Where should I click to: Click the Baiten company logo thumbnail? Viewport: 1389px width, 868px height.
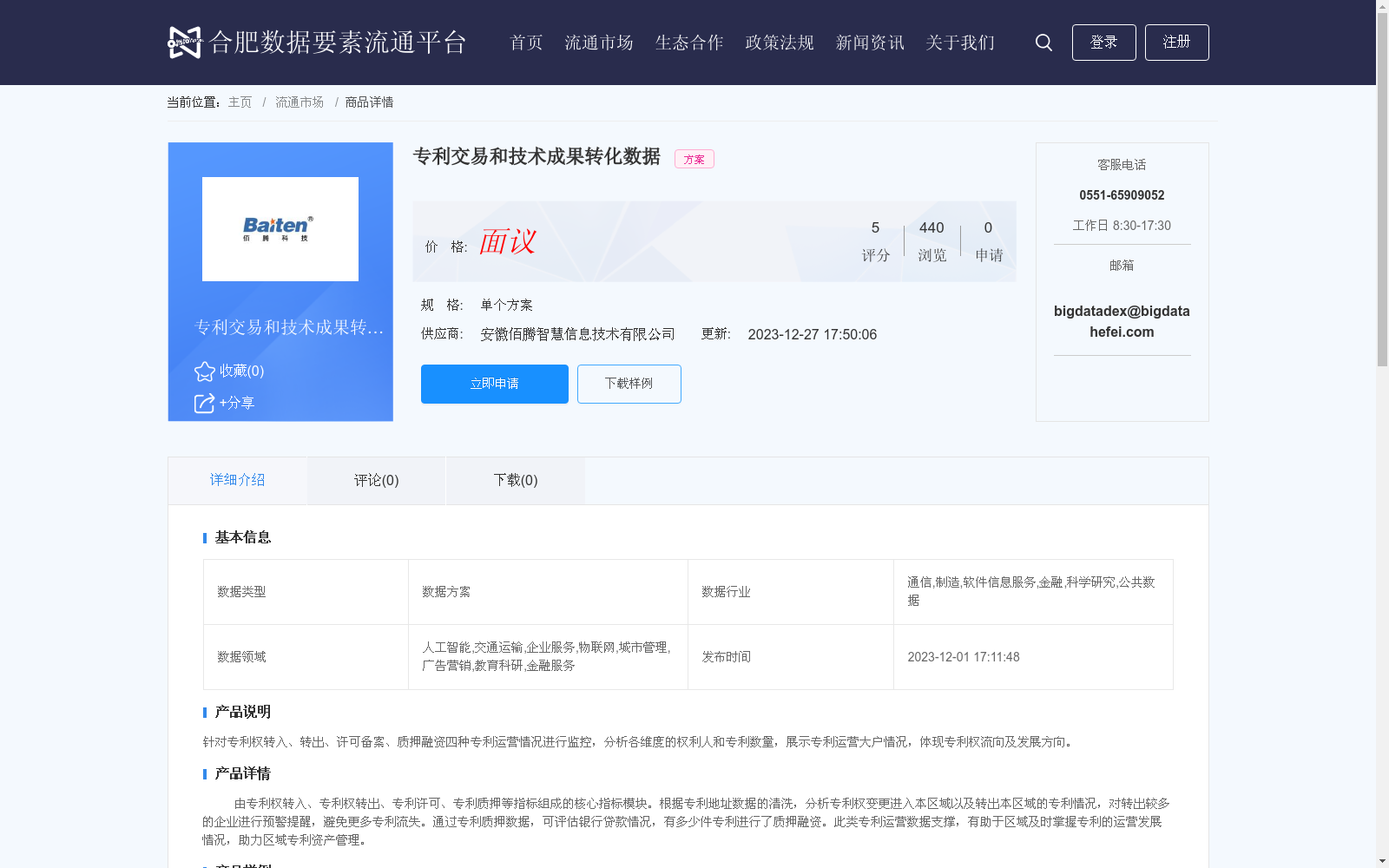[280, 229]
